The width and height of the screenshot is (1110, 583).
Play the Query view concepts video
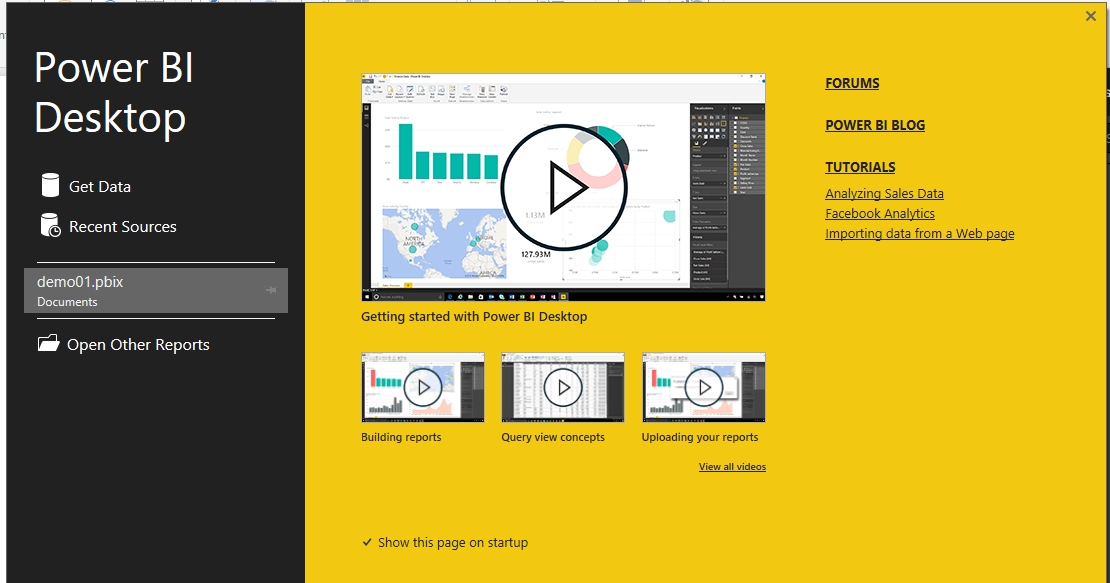[563, 387]
